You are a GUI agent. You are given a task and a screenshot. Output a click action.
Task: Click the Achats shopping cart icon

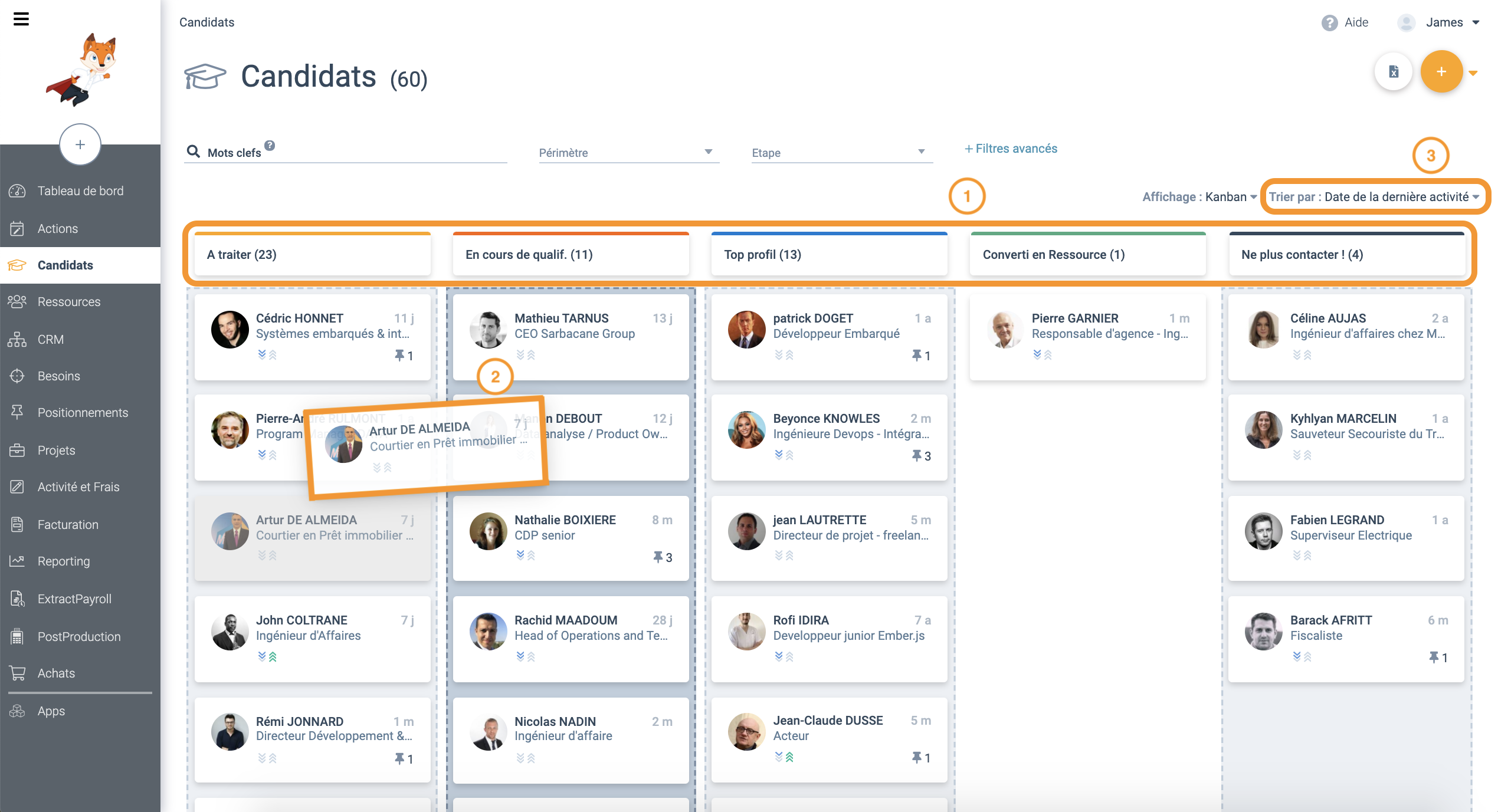pyautogui.click(x=17, y=673)
